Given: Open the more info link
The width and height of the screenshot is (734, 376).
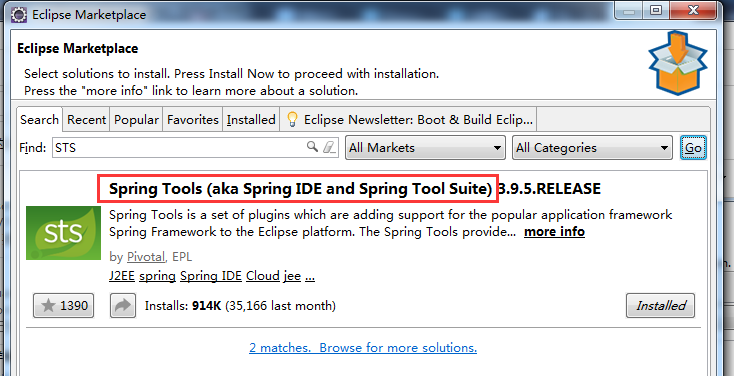Looking at the screenshot, I should pyautogui.click(x=554, y=232).
